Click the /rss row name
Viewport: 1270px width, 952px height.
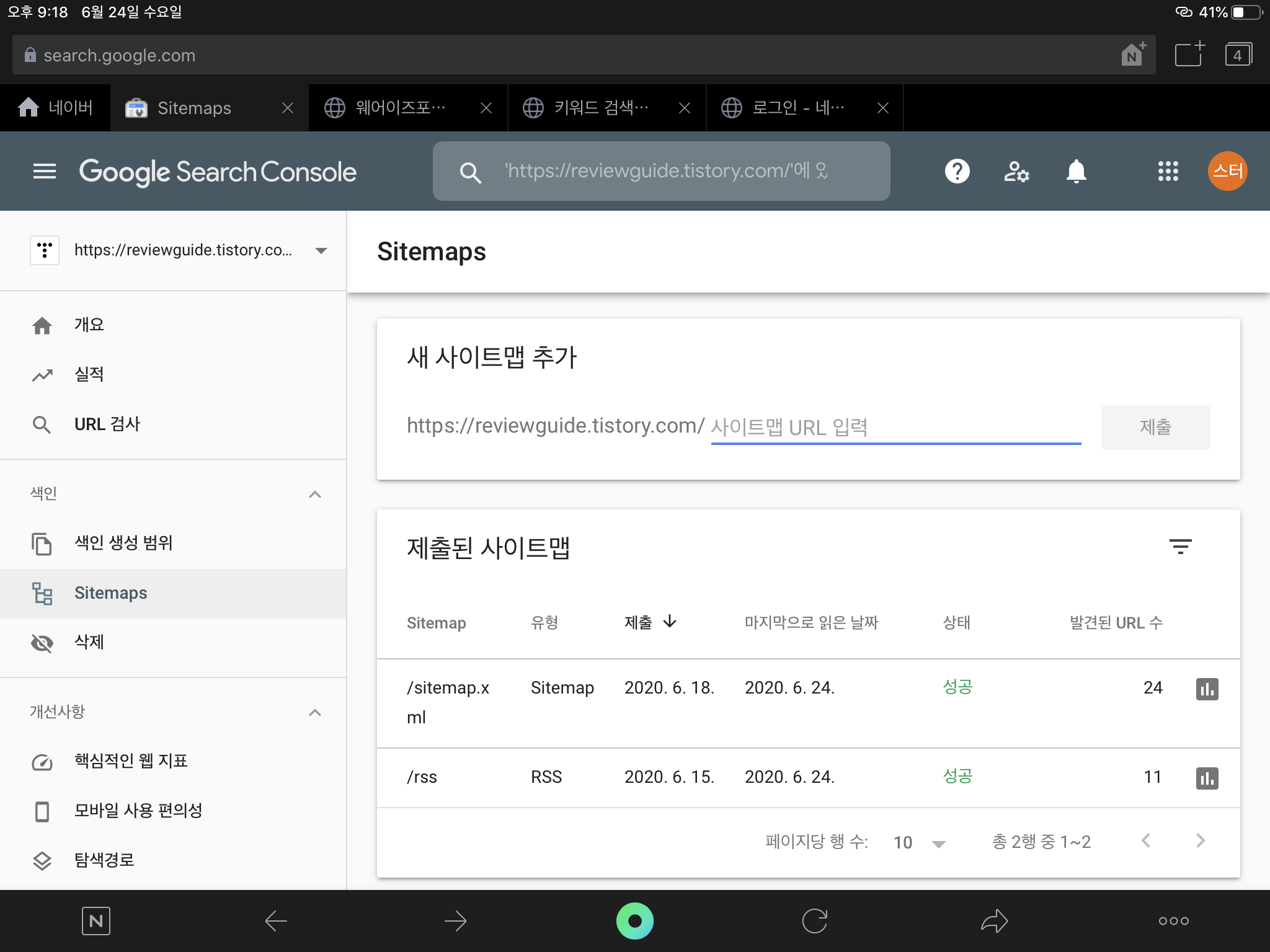point(422,777)
